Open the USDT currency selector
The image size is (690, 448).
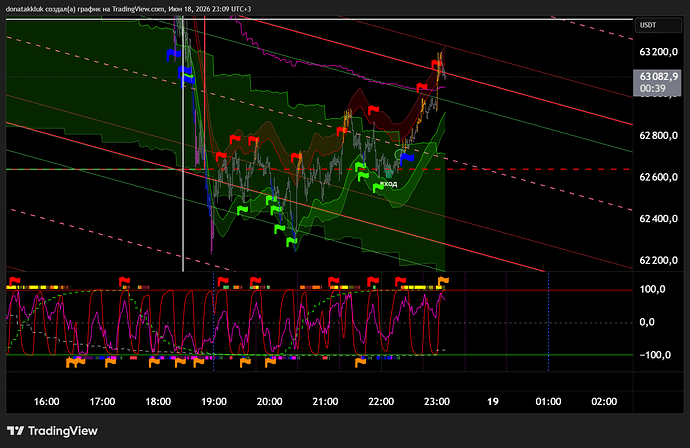[x=658, y=25]
